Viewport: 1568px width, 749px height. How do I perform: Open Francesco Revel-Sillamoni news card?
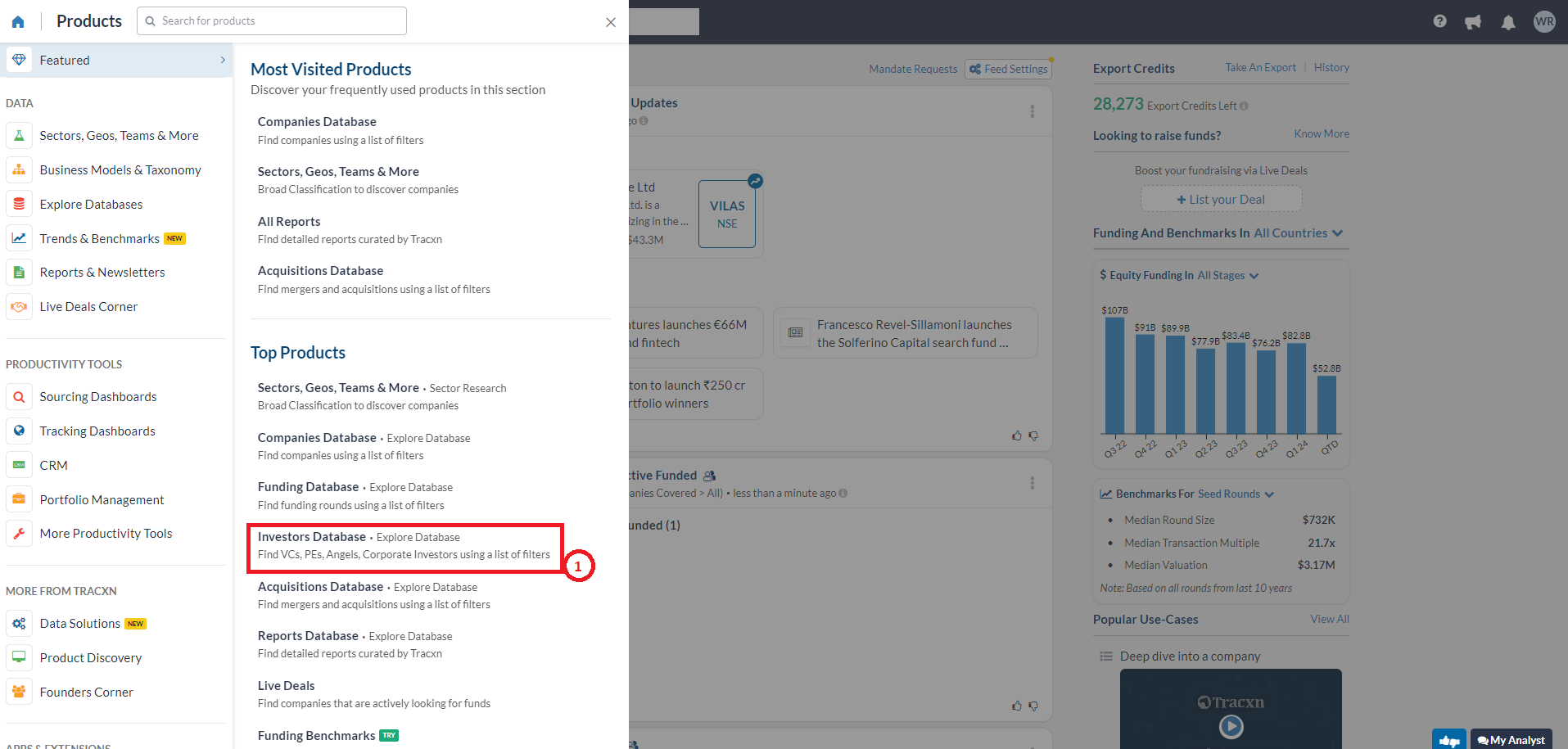point(906,333)
